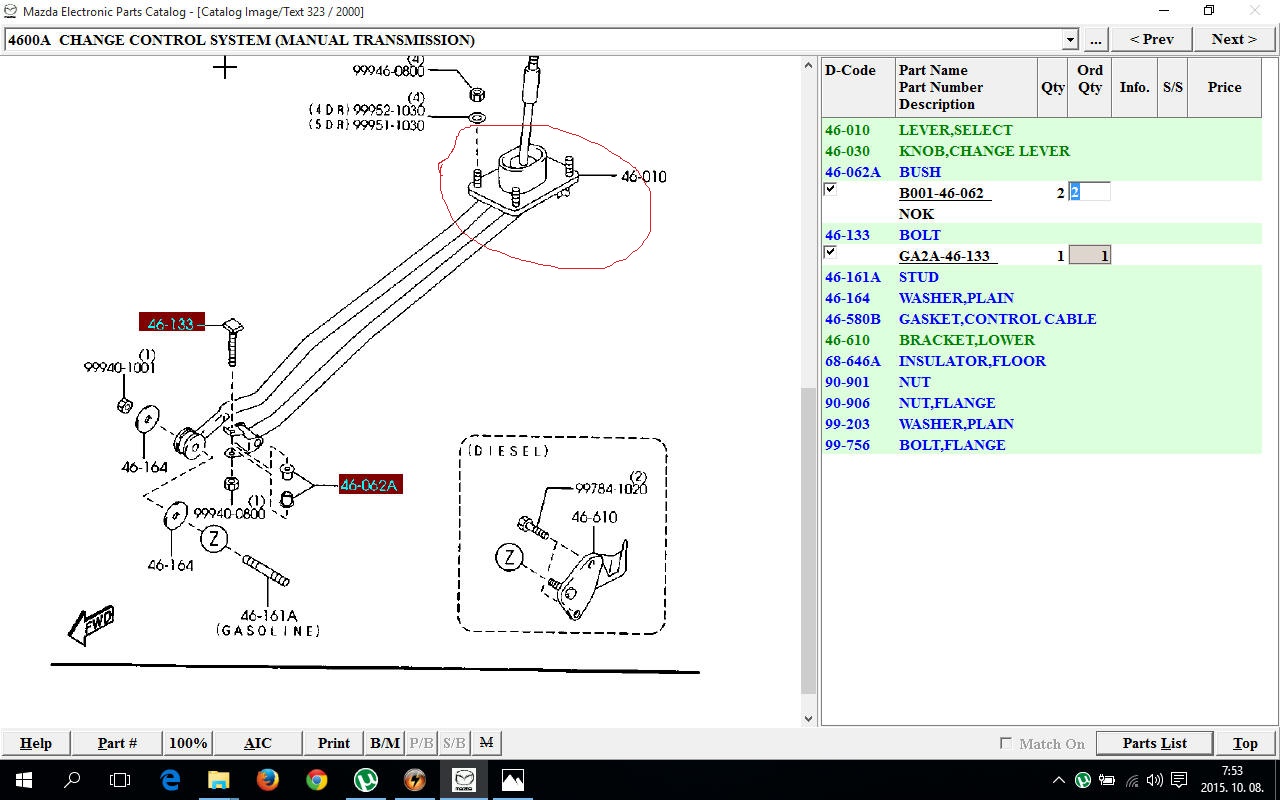Click the Part # button
This screenshot has width=1280, height=800.
[x=117, y=743]
